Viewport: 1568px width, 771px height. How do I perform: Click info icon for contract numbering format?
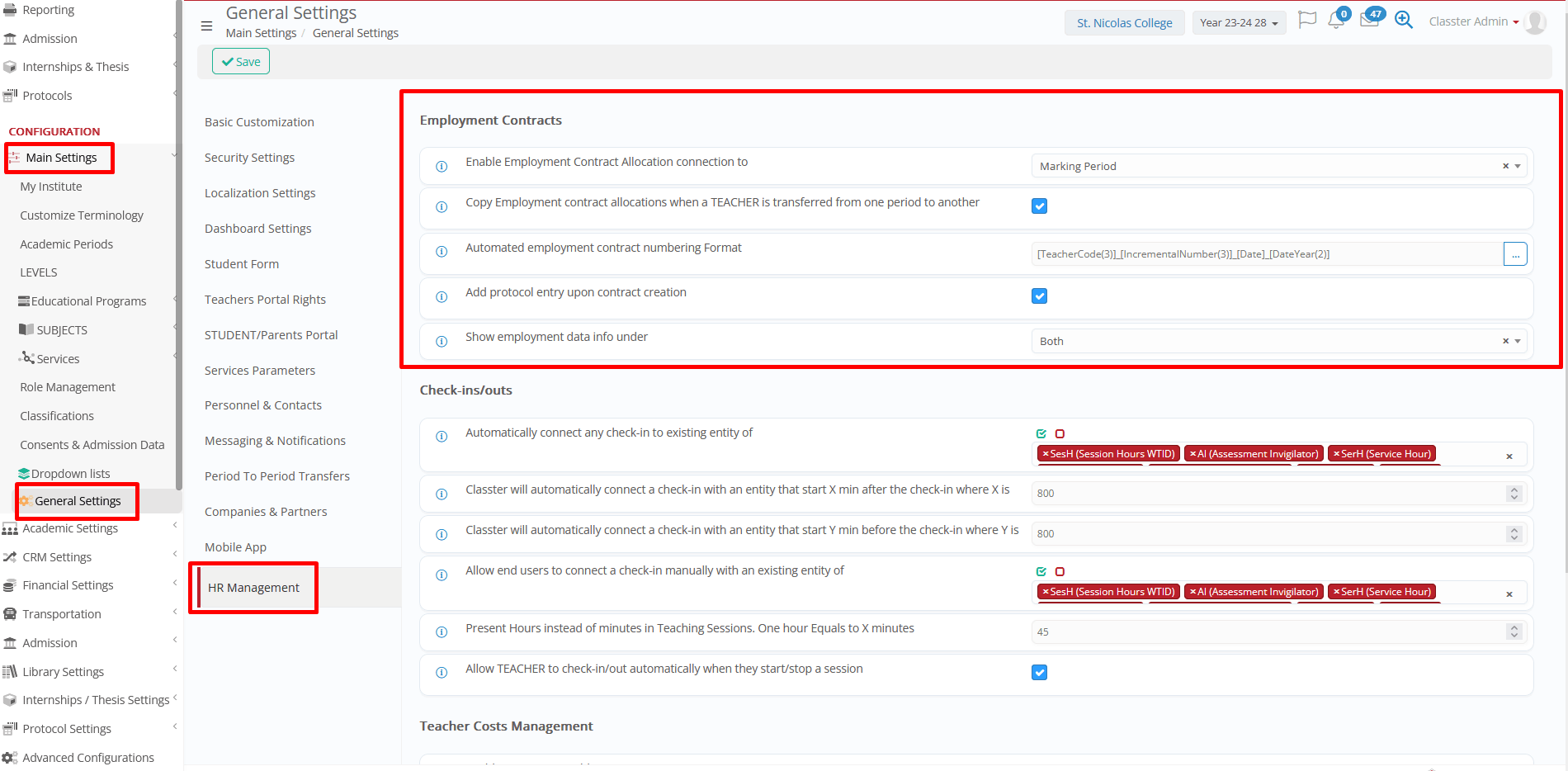tap(442, 252)
